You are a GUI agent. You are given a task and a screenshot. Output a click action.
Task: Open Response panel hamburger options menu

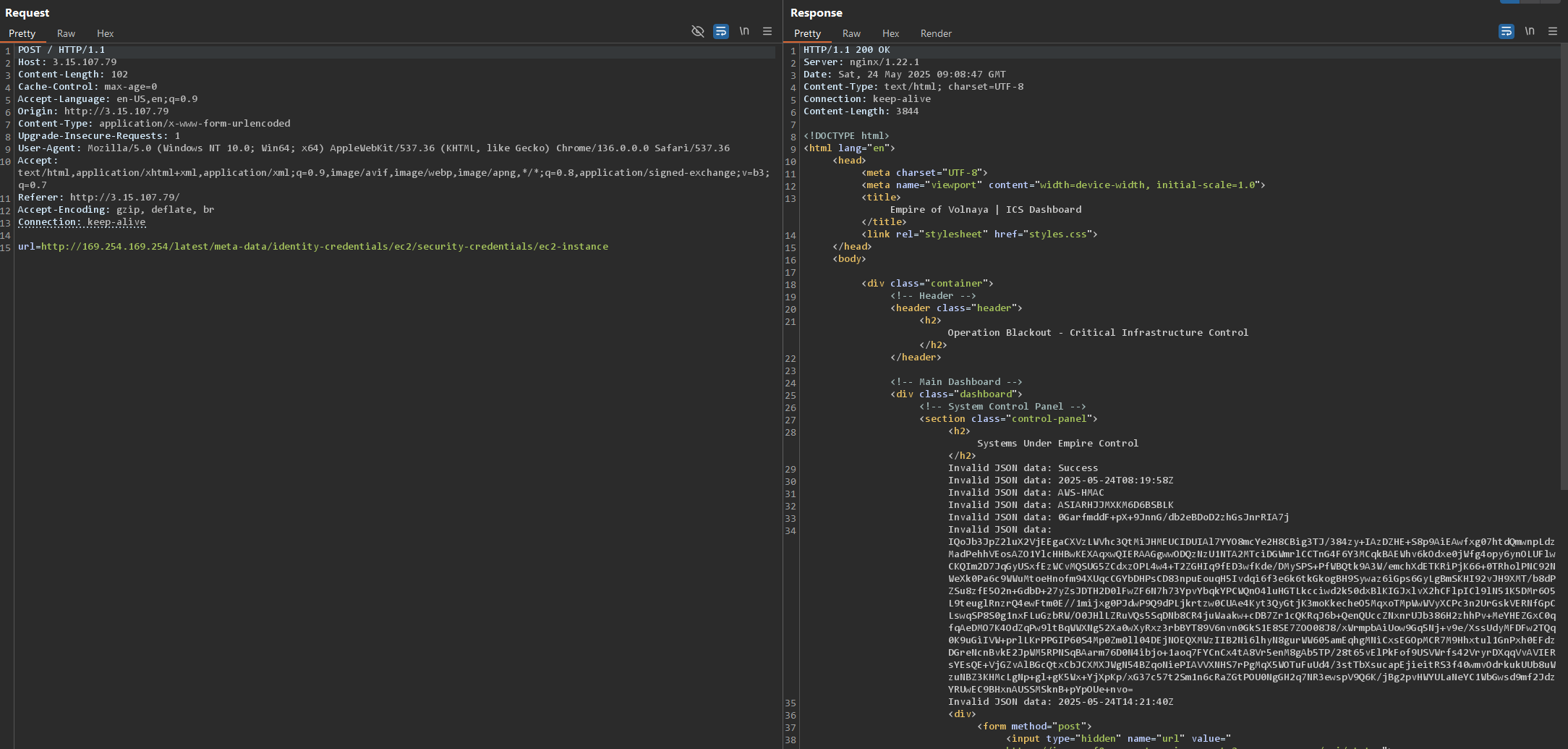(1553, 31)
